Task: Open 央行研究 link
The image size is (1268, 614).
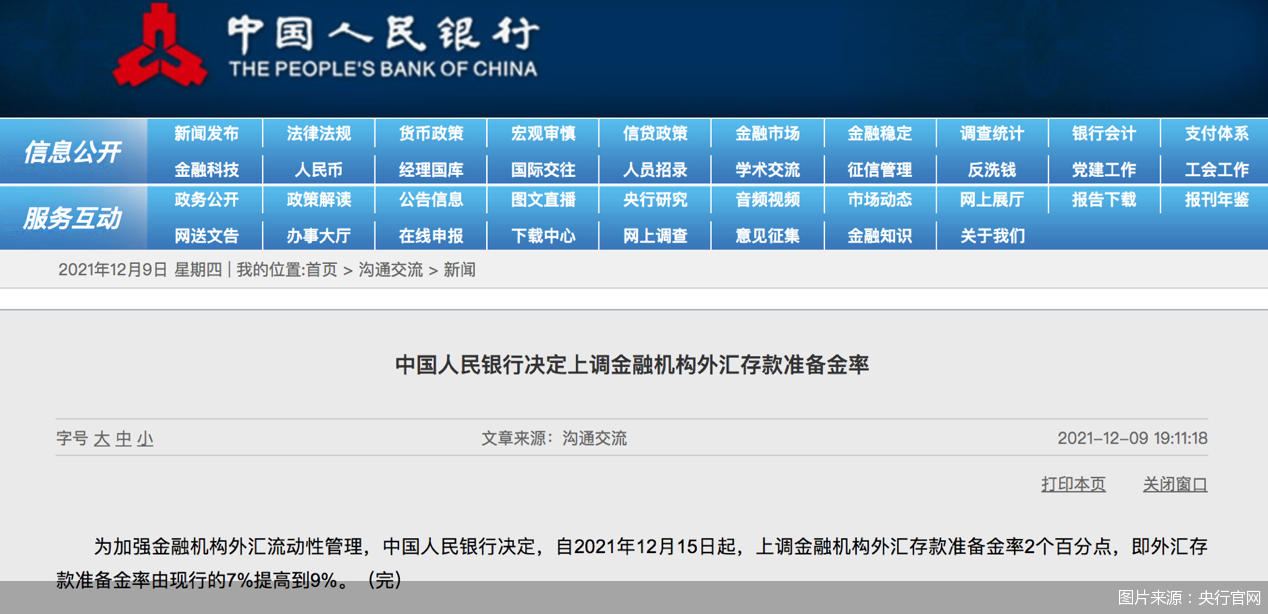Action: point(655,200)
